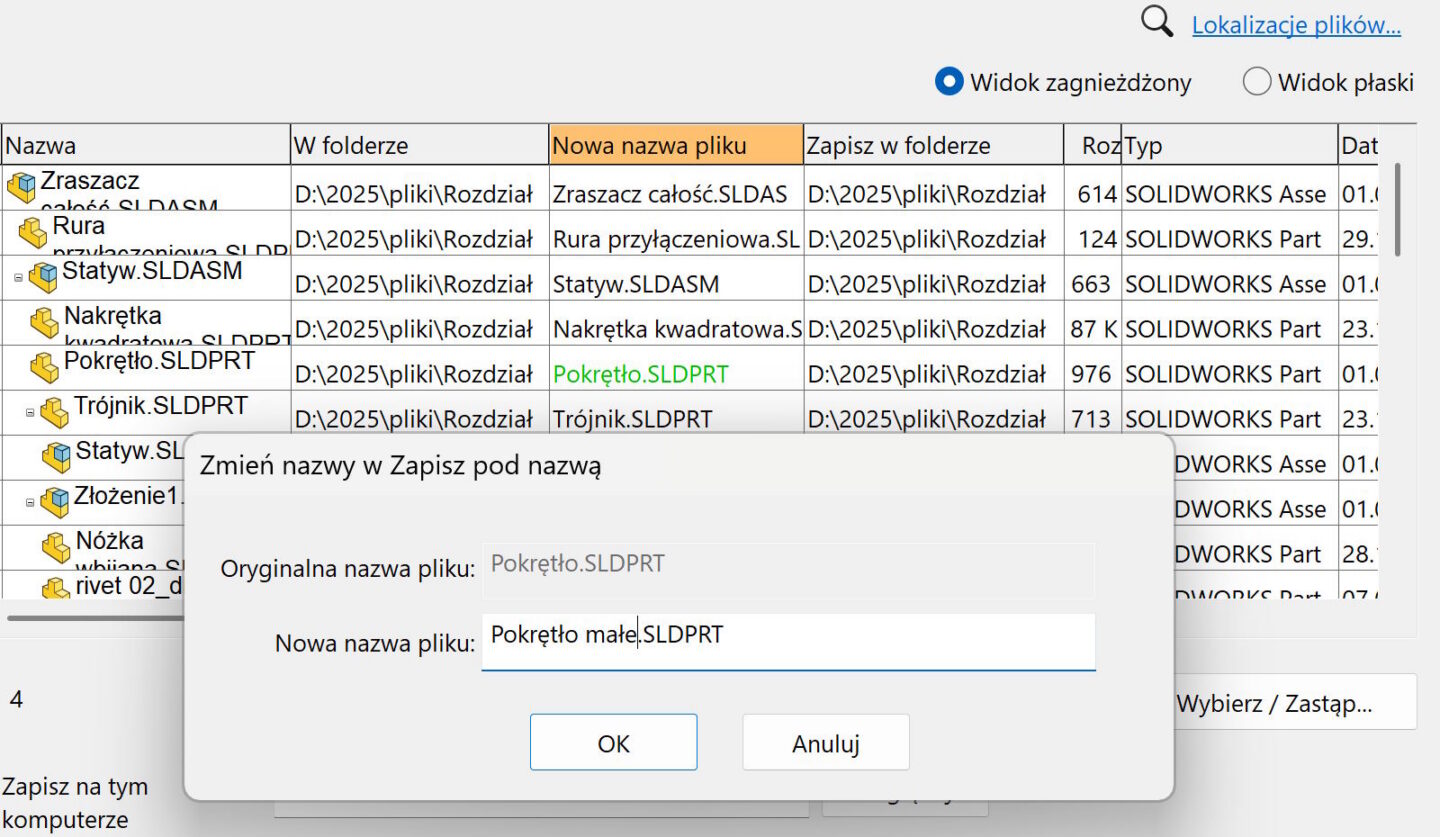1440x837 pixels.
Task: Click the Nóżka wbijana part icon
Action: point(56,547)
